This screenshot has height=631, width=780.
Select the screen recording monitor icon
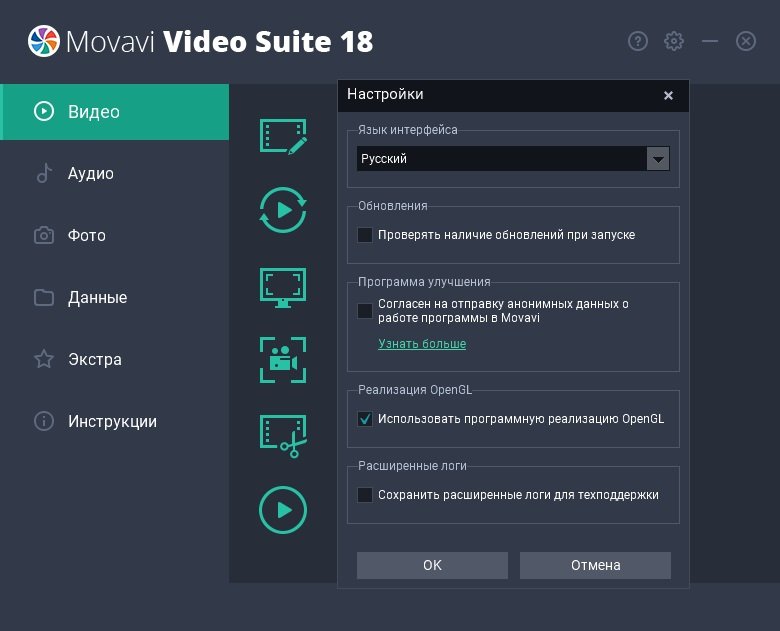[283, 286]
